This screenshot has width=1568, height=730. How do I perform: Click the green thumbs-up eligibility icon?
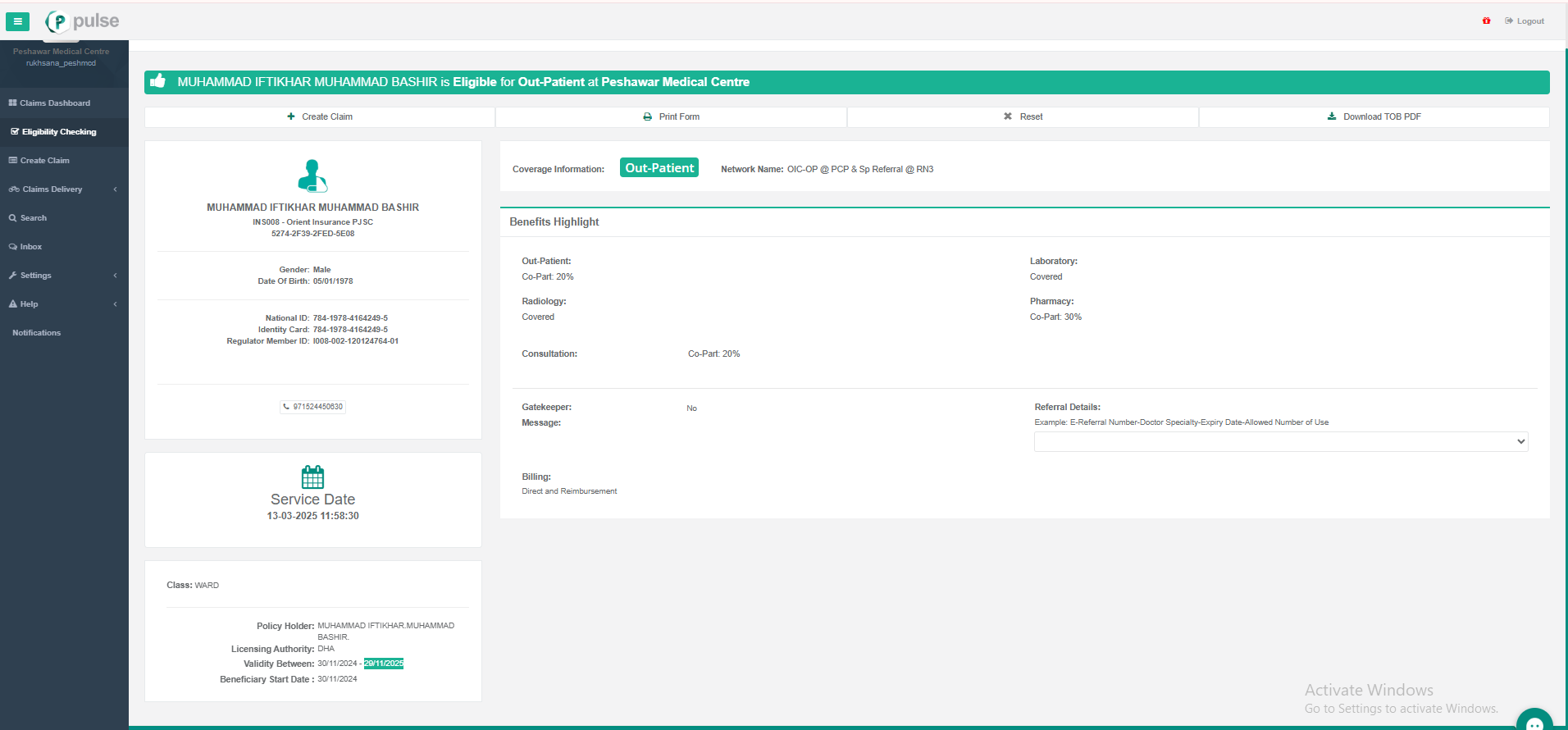pos(158,81)
